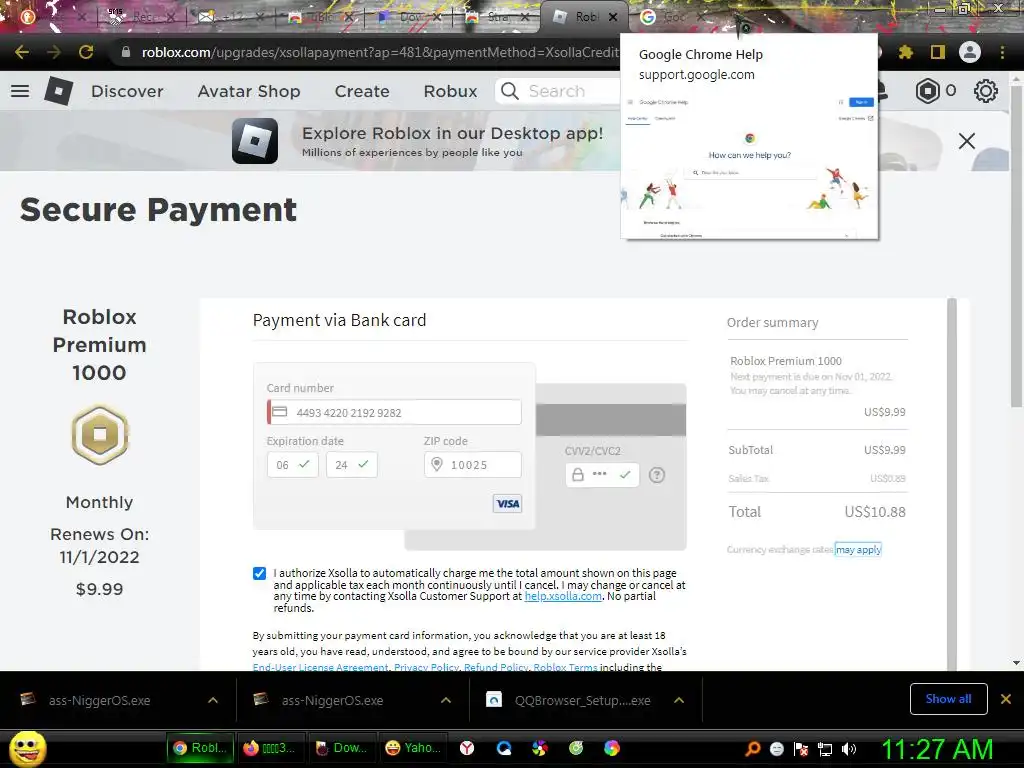Click Show all downloads button
Screen dimensions: 1024x768
(948, 699)
